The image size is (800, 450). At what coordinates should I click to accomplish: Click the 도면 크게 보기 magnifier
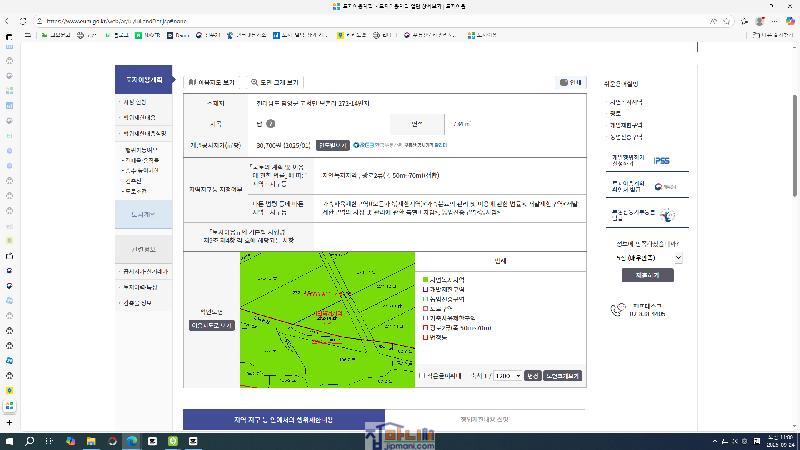[274, 82]
